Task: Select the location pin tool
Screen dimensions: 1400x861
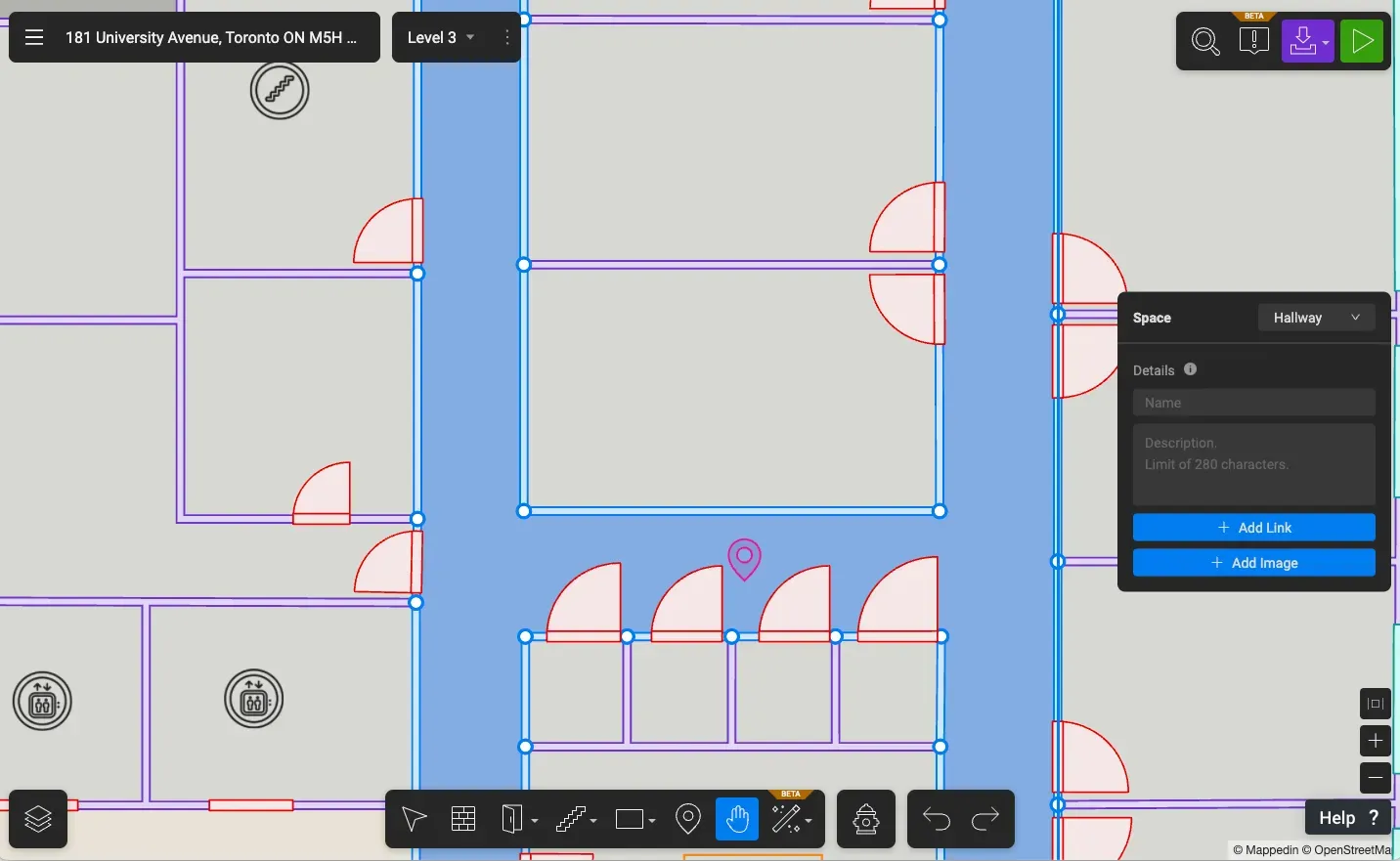Action: coord(688,819)
